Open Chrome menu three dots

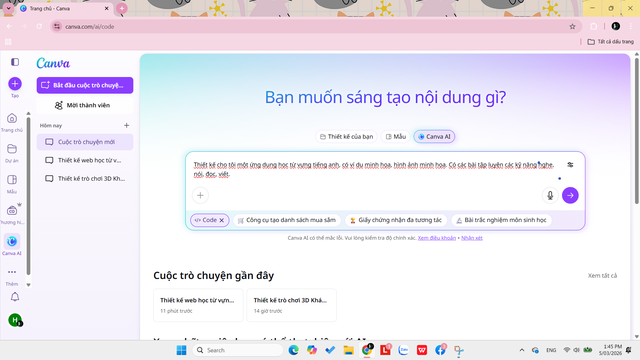pos(631,27)
